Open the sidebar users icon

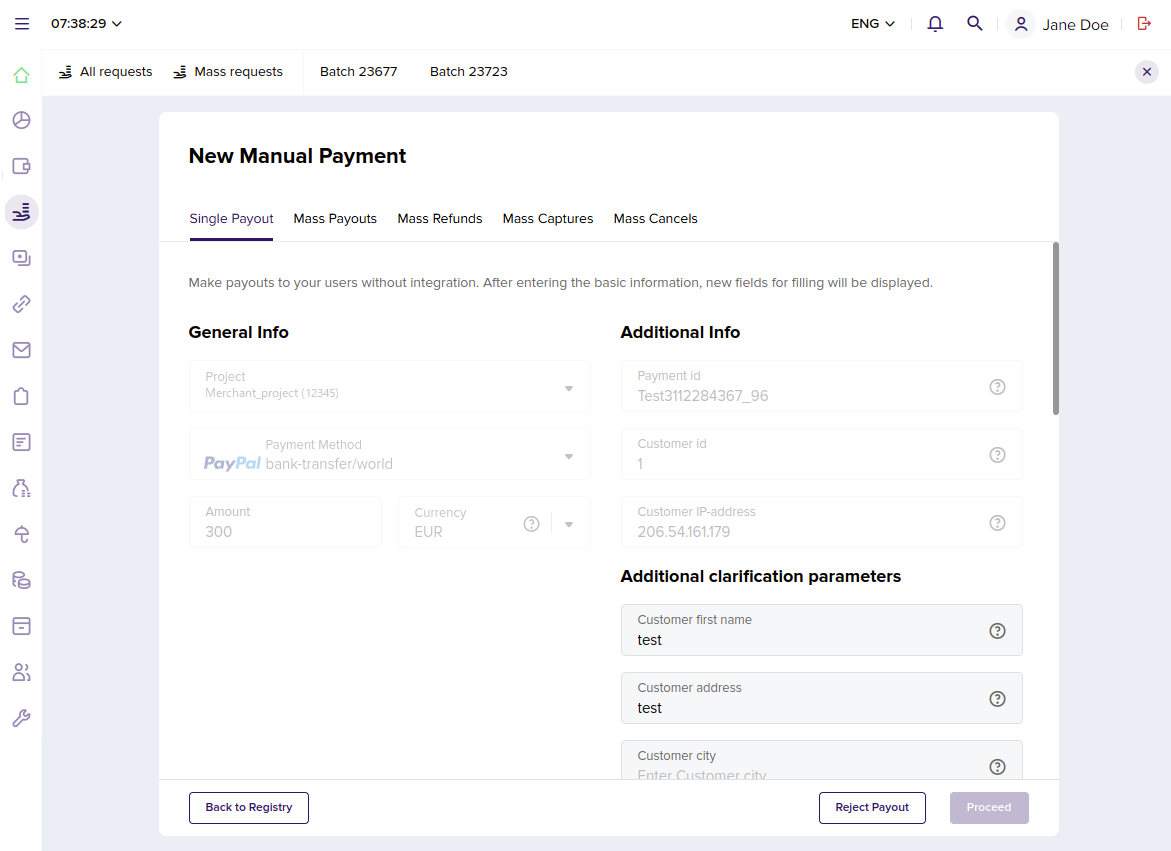click(x=21, y=672)
